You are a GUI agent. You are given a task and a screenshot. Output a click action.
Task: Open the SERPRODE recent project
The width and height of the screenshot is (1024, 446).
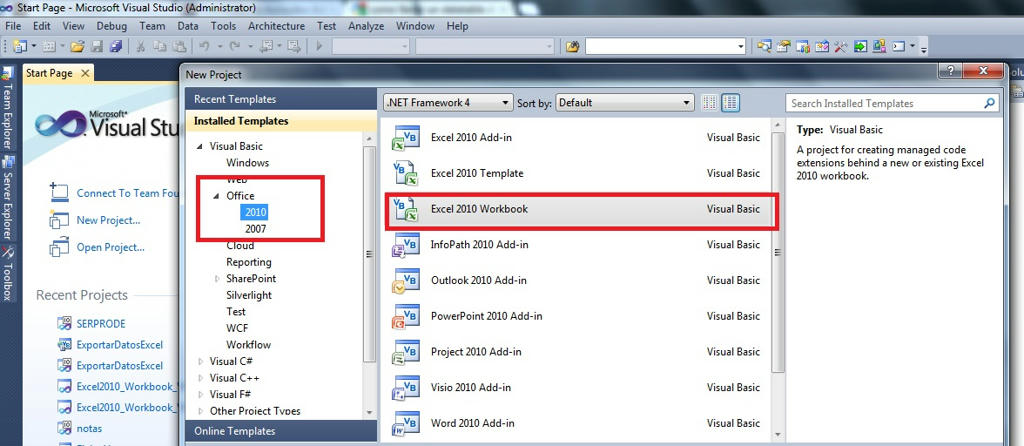point(101,324)
